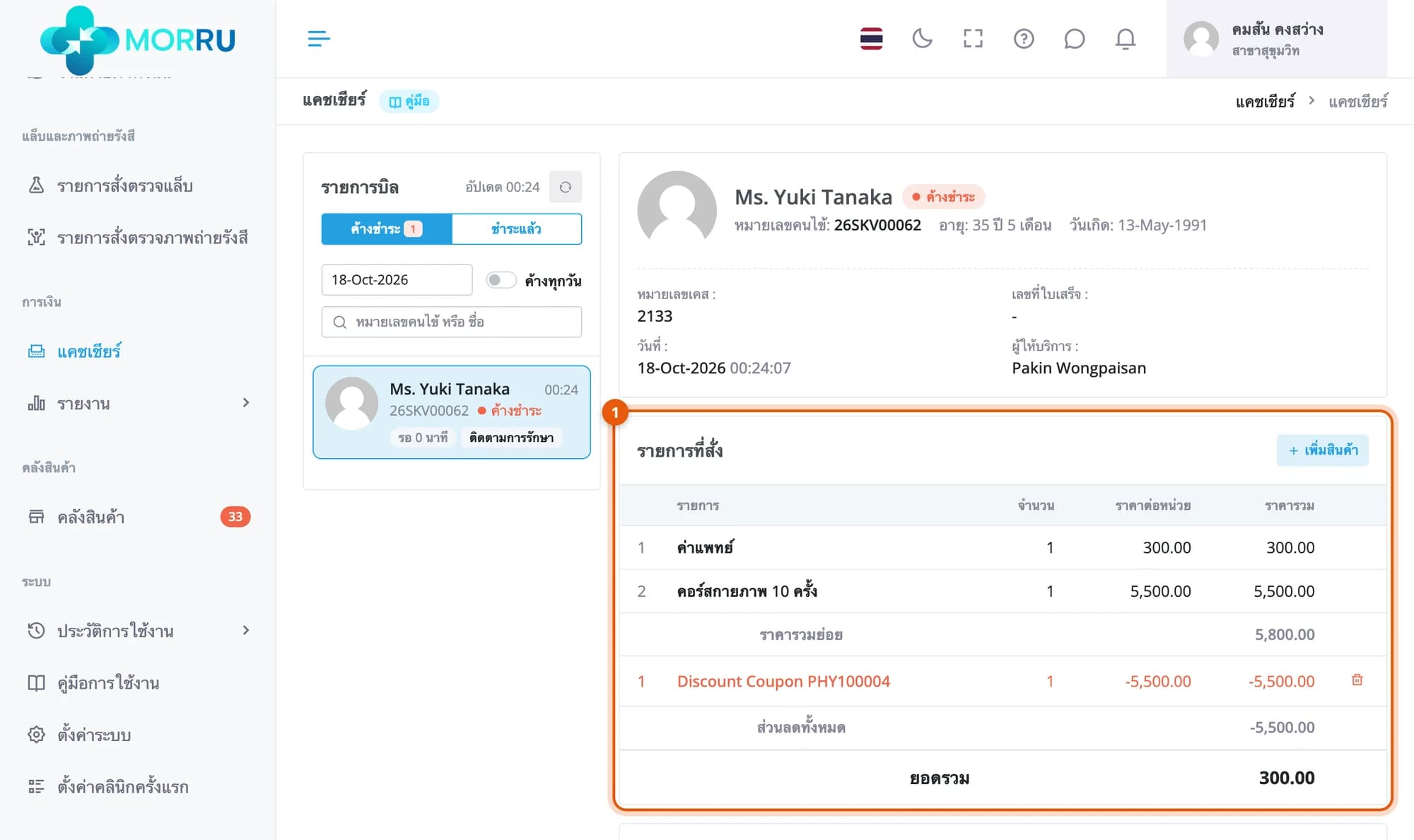1414x840 pixels.
Task: Click คอร์สกายภาพ 10 ครั้ง row item
Action: (747, 591)
